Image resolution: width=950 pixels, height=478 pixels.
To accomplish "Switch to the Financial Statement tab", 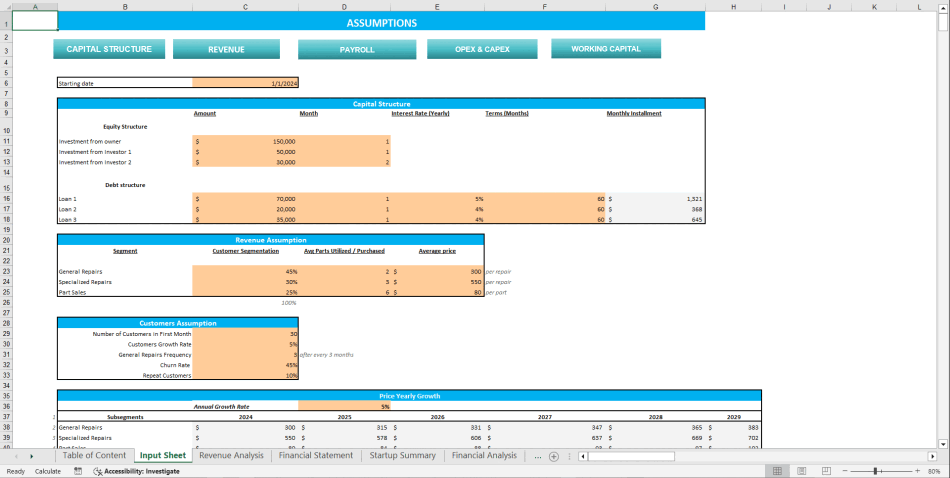I will tap(316, 456).
